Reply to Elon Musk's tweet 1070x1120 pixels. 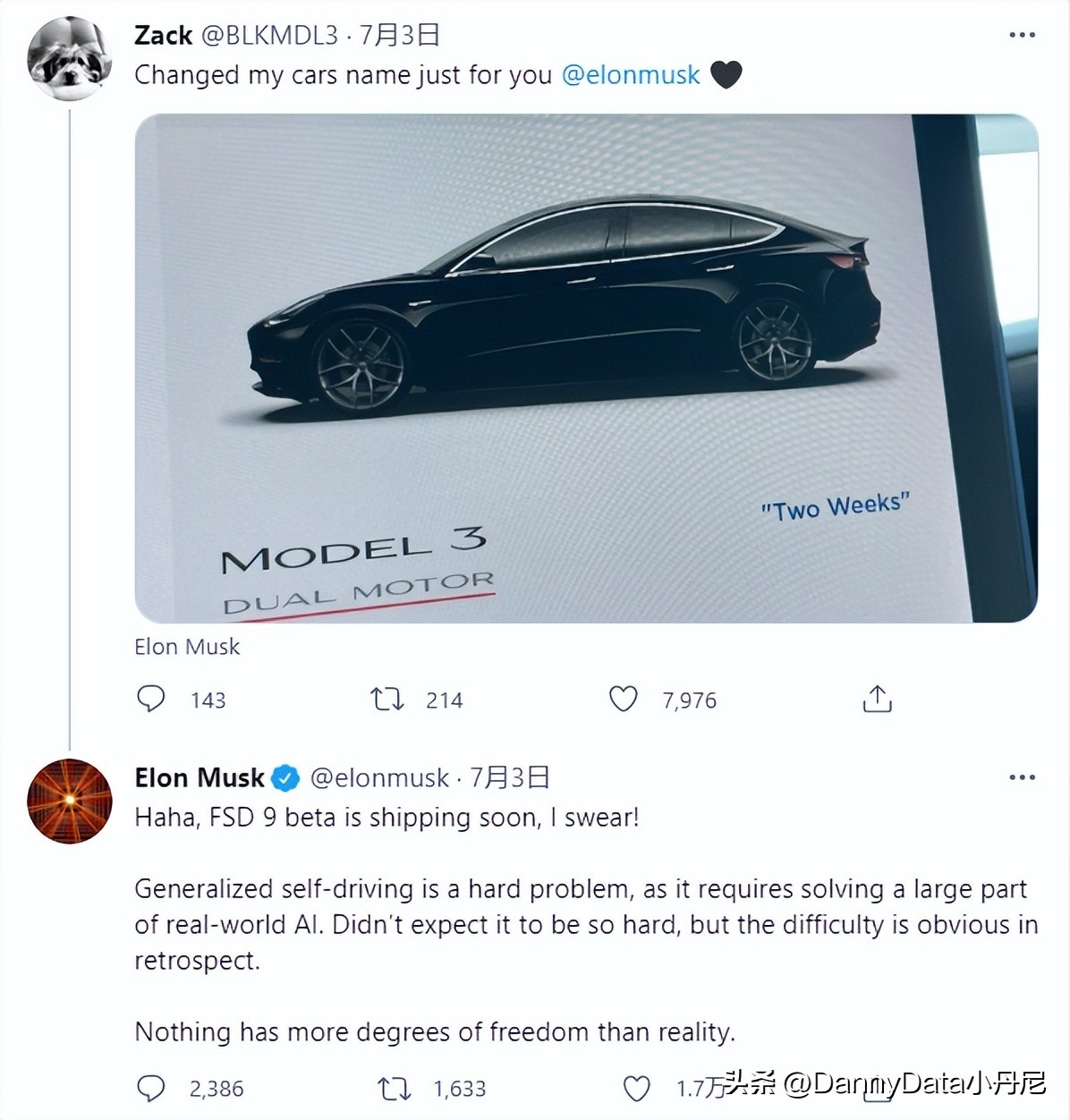tap(150, 1088)
